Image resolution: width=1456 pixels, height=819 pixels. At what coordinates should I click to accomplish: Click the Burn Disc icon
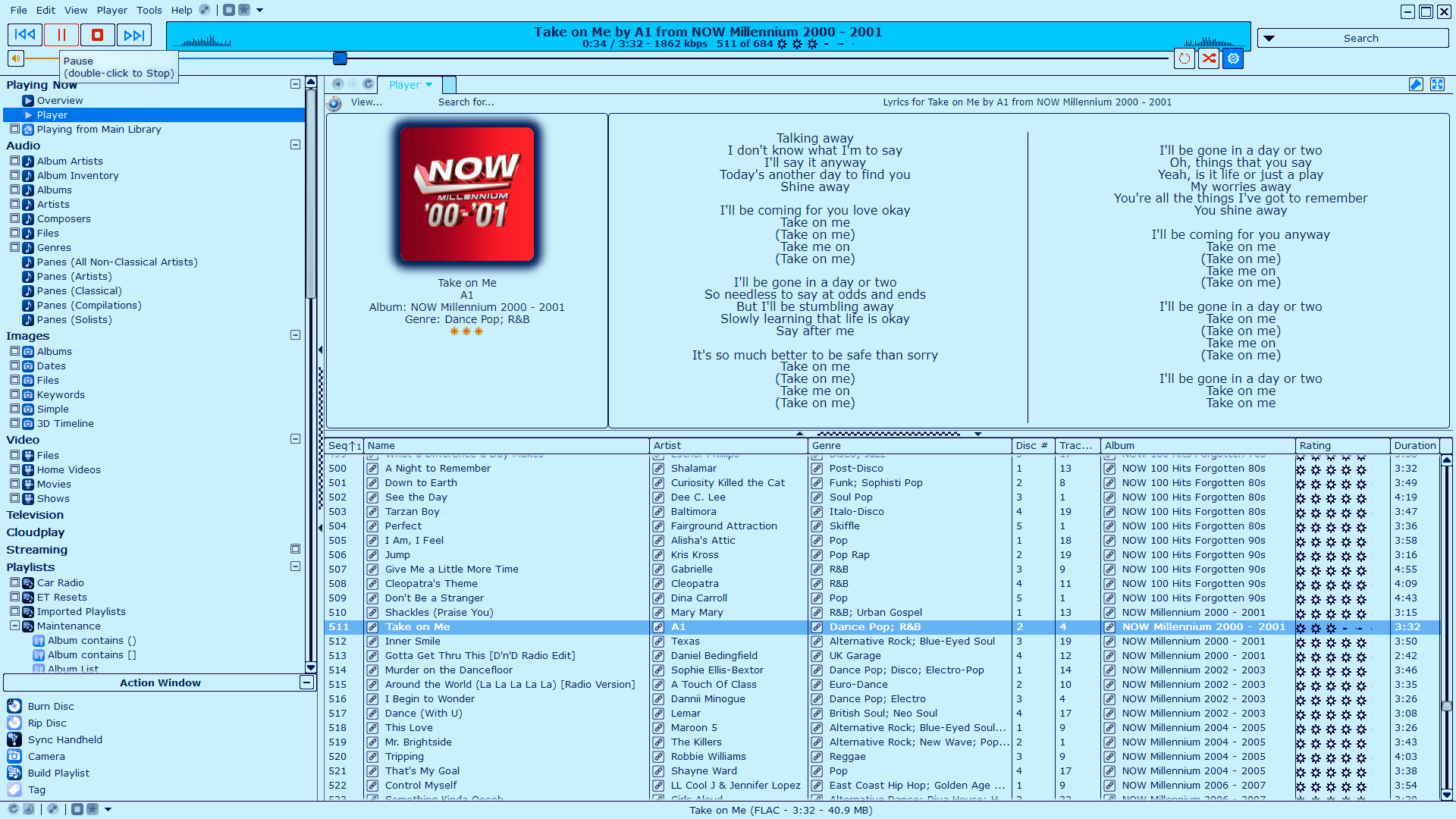(14, 706)
